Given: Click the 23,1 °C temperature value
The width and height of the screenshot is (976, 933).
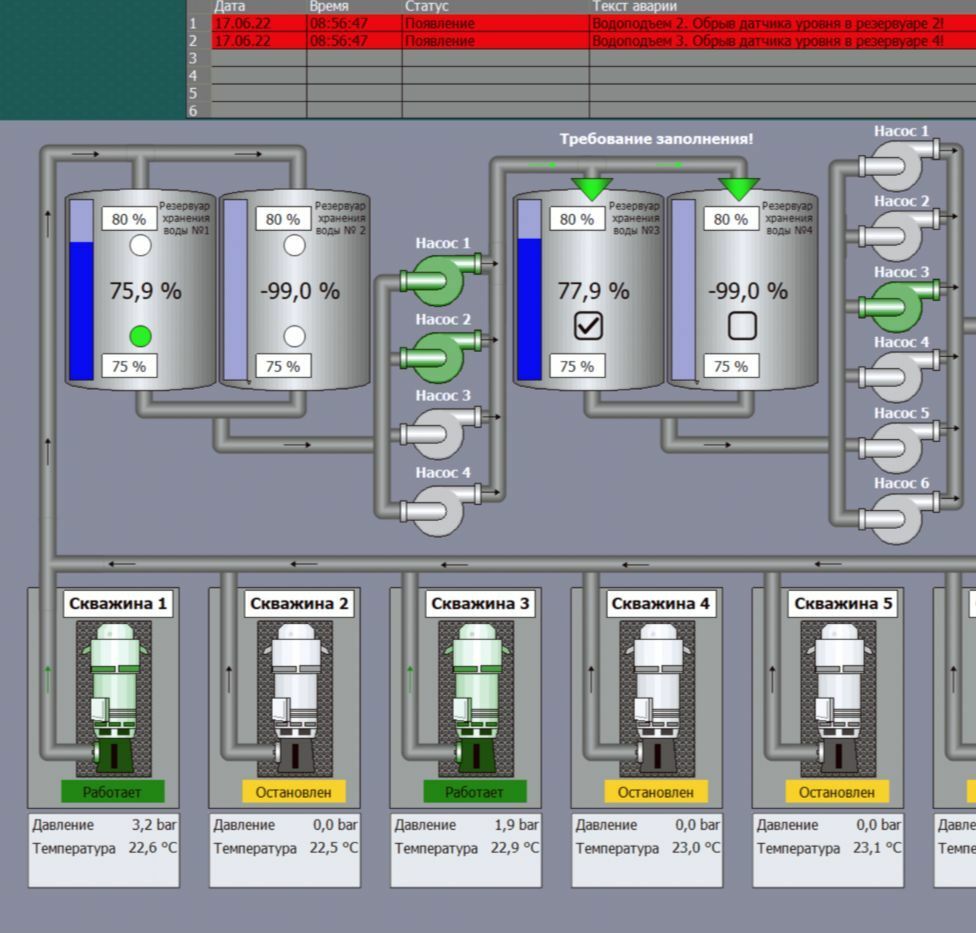Looking at the screenshot, I should click(x=877, y=848).
